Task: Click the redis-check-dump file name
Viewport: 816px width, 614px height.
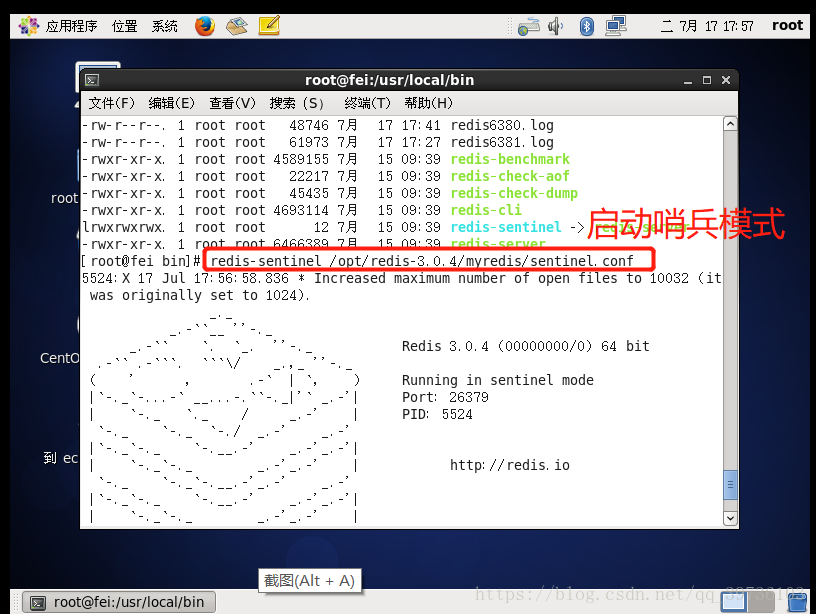Action: (514, 193)
